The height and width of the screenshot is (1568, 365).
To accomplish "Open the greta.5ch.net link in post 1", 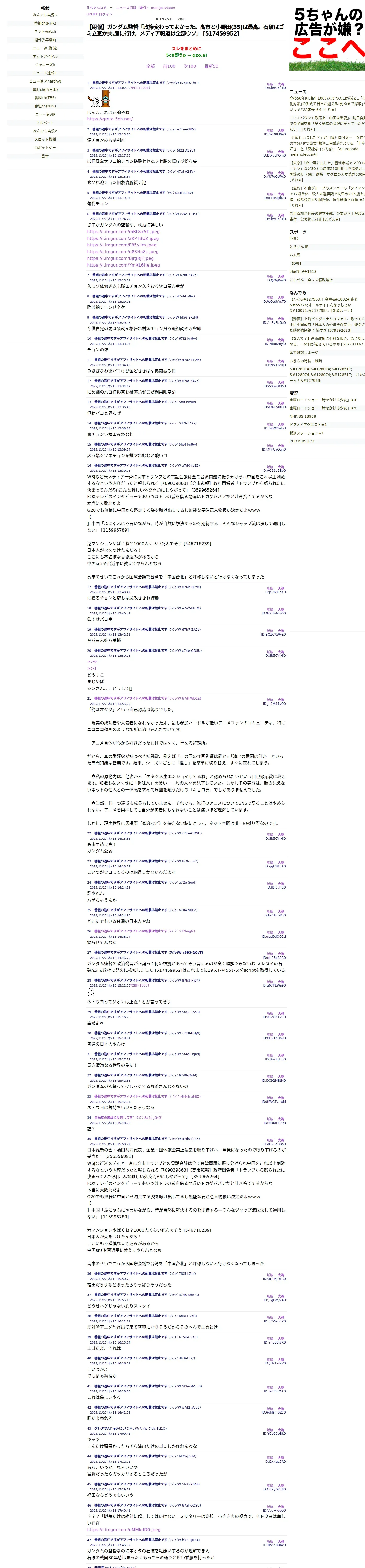I will 110,119.
